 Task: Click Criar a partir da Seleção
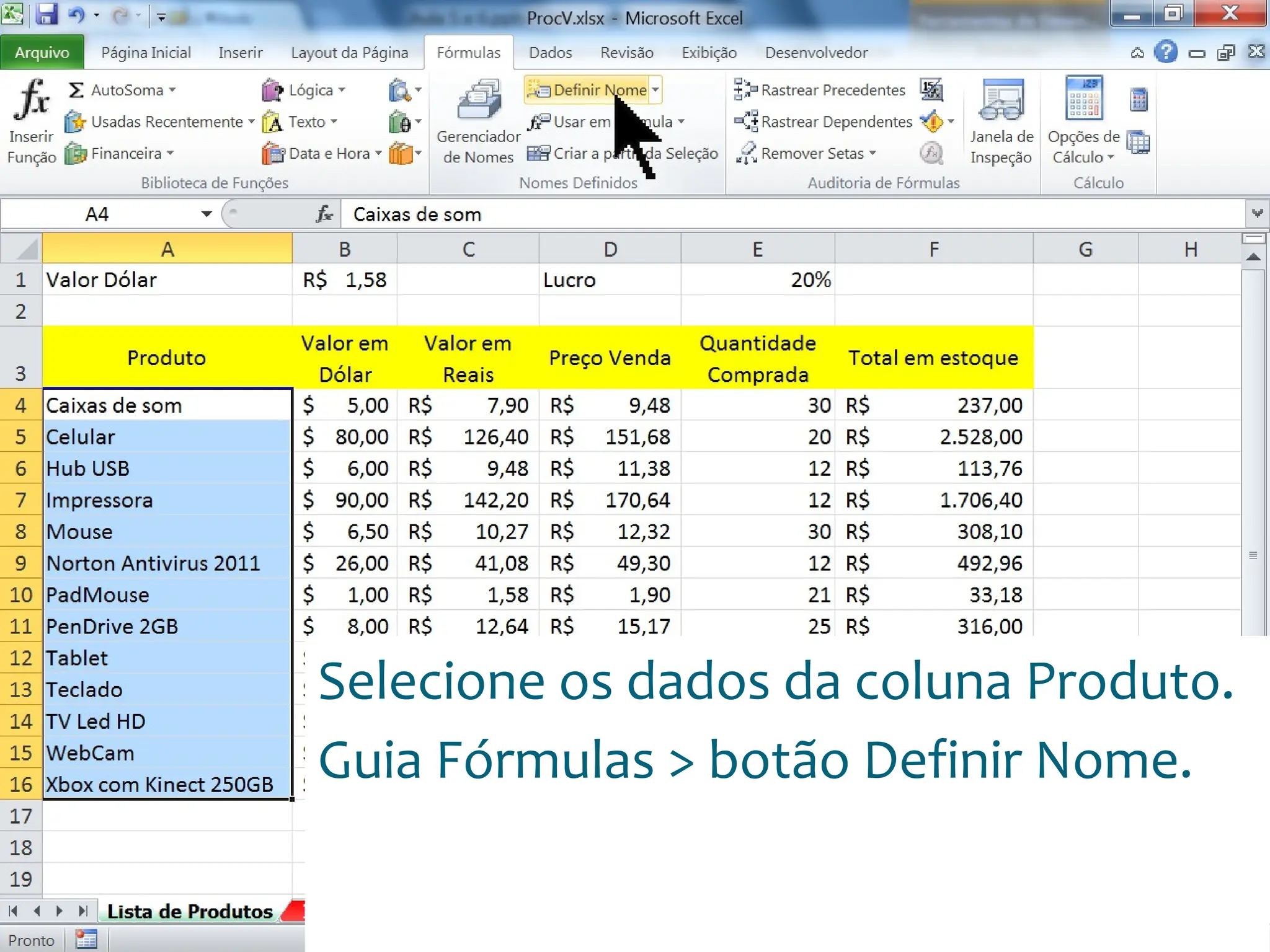623,154
